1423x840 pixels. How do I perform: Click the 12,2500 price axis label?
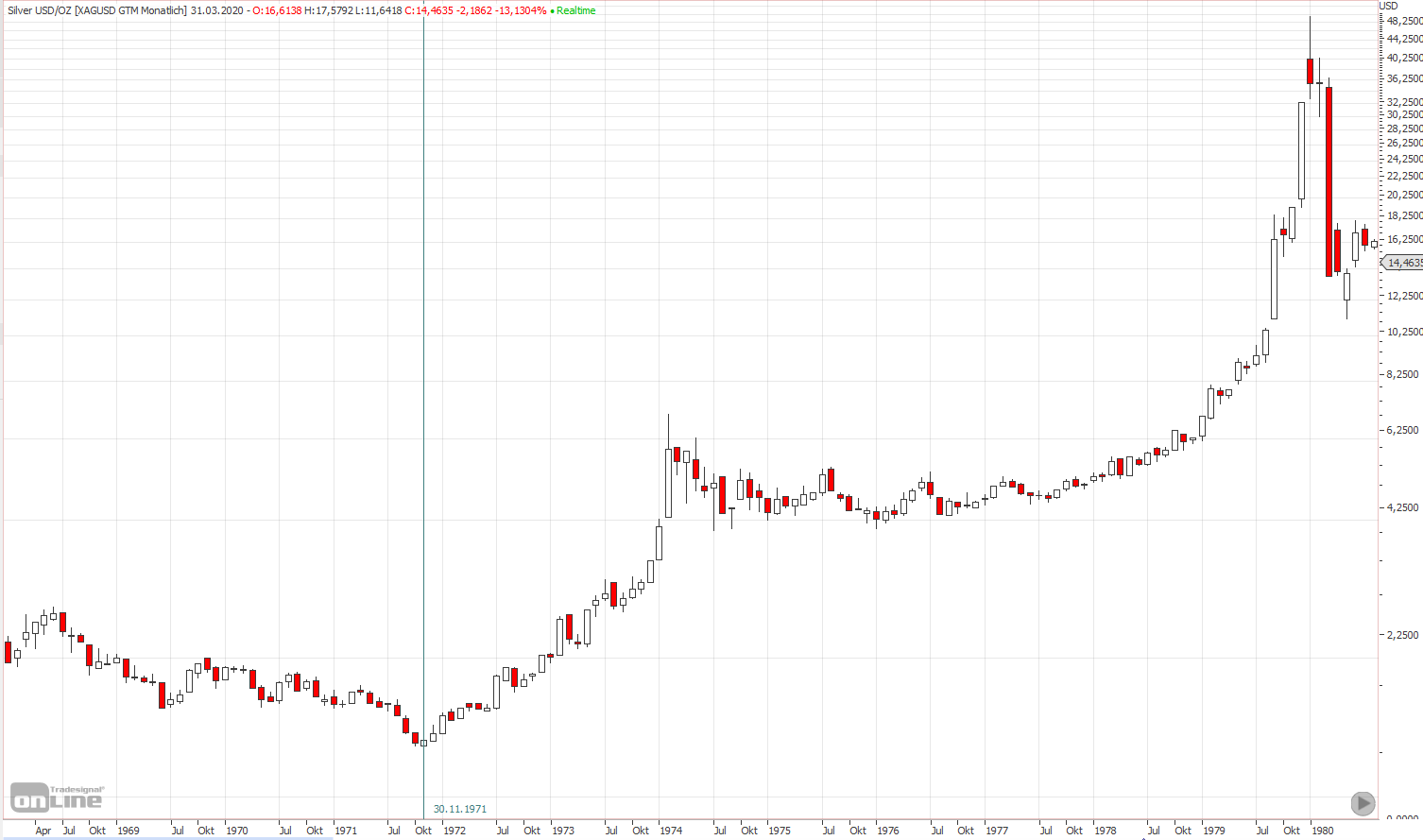tap(1405, 296)
